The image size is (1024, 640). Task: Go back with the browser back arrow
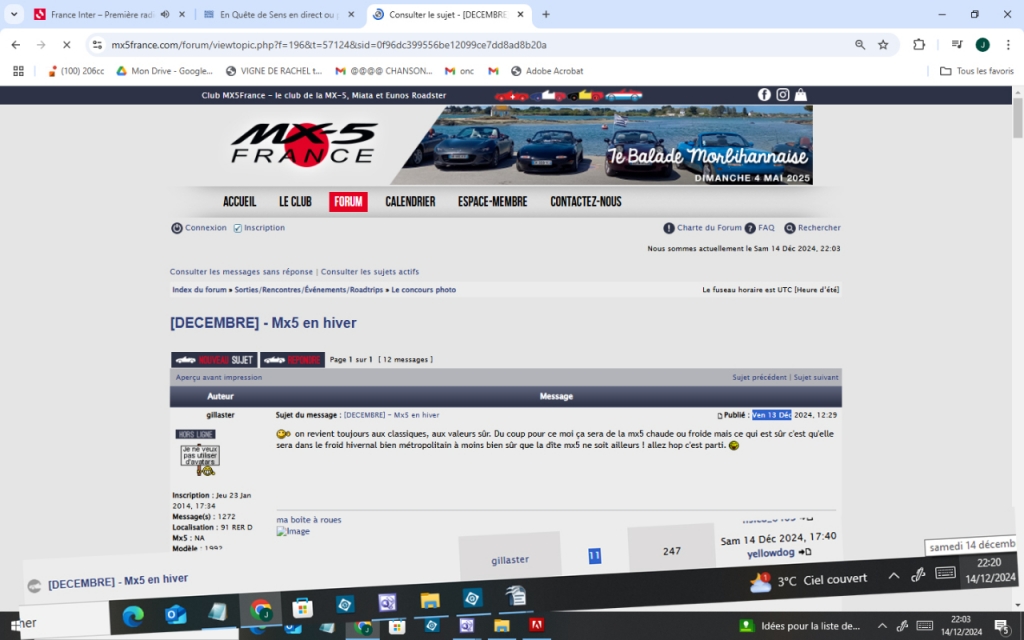(16, 44)
